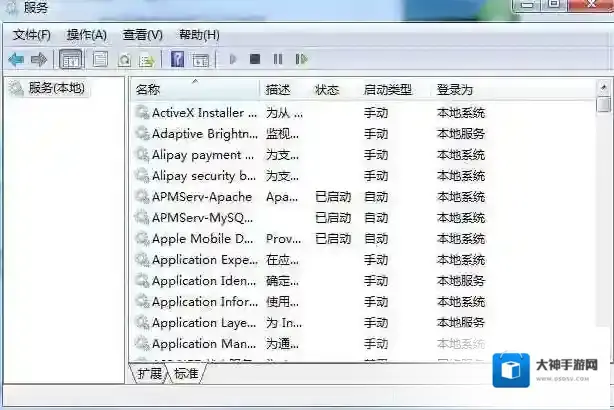The image size is (614, 410).
Task: Click the Pause Service icon
Action: 278,59
